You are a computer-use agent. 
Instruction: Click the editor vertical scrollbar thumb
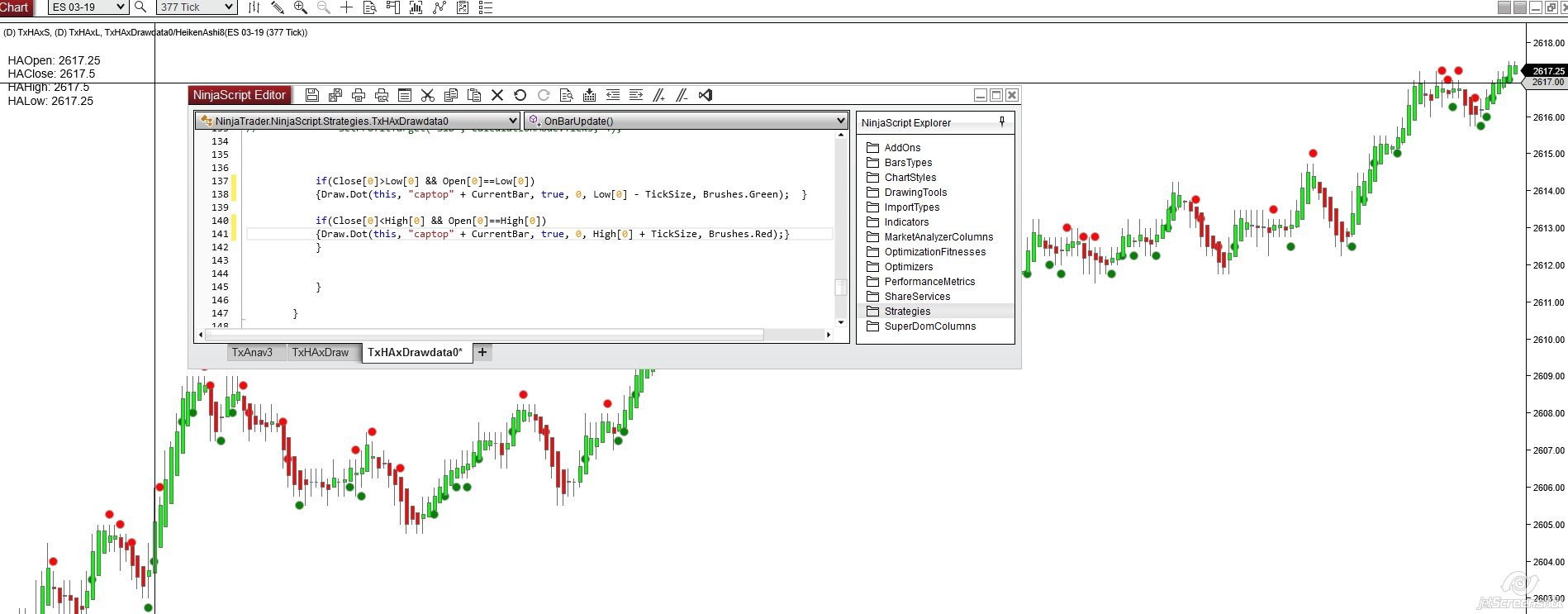tap(841, 287)
